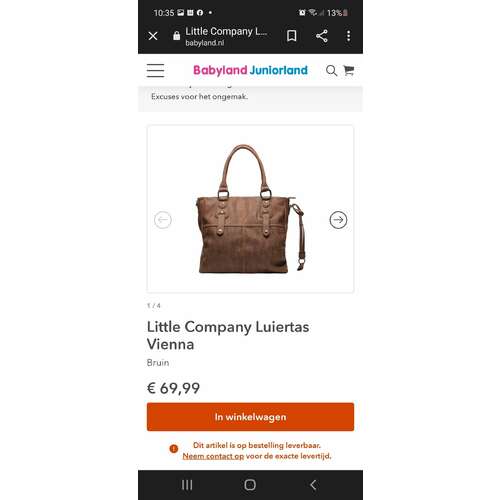The image size is (500, 500).
Task: Tap the babyland.nl URL title area
Action: pyautogui.click(x=226, y=36)
